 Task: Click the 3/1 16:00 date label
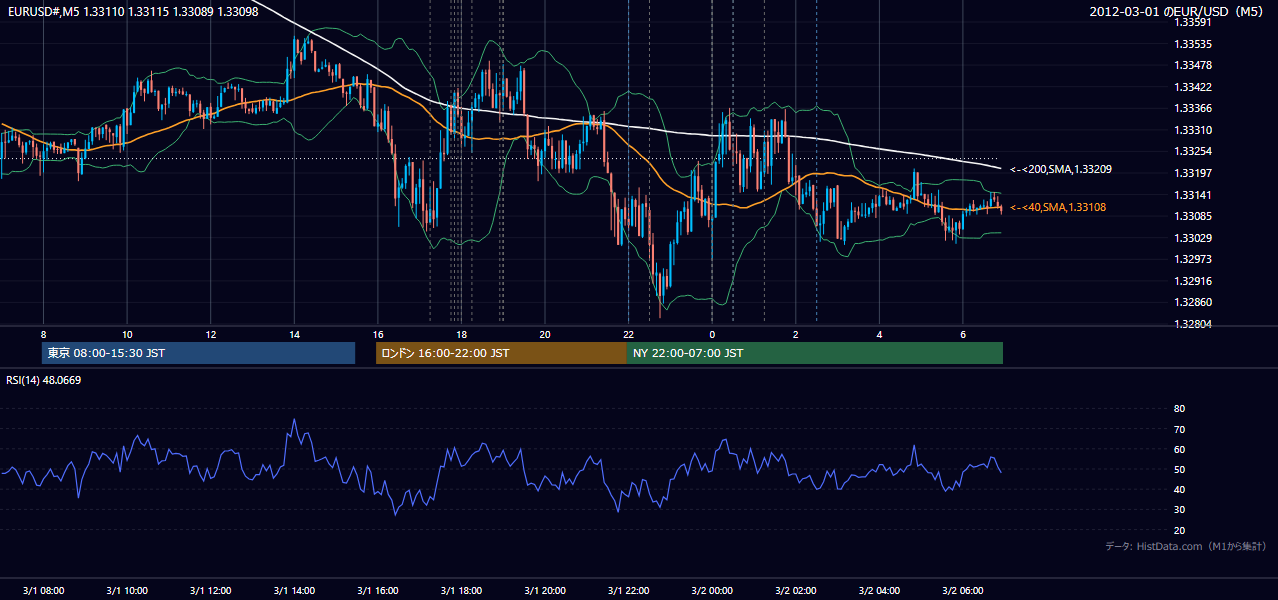coord(377,590)
